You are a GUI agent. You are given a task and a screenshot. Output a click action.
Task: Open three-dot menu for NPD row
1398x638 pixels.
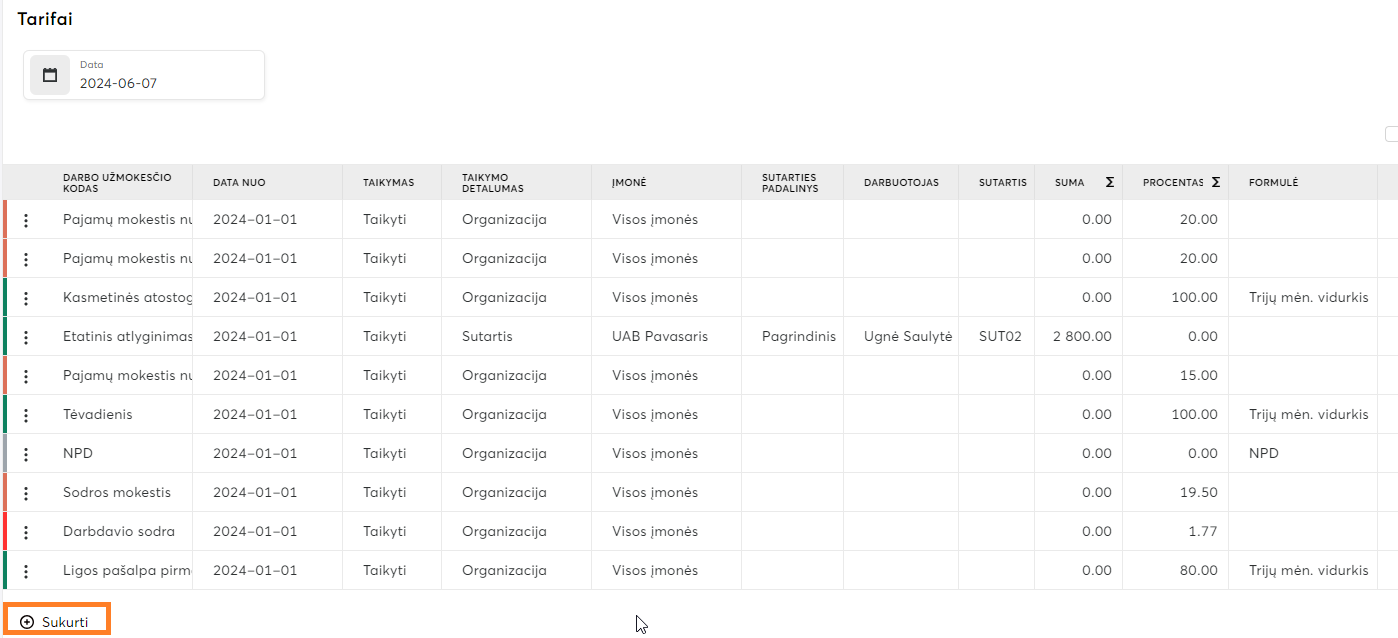(26, 454)
